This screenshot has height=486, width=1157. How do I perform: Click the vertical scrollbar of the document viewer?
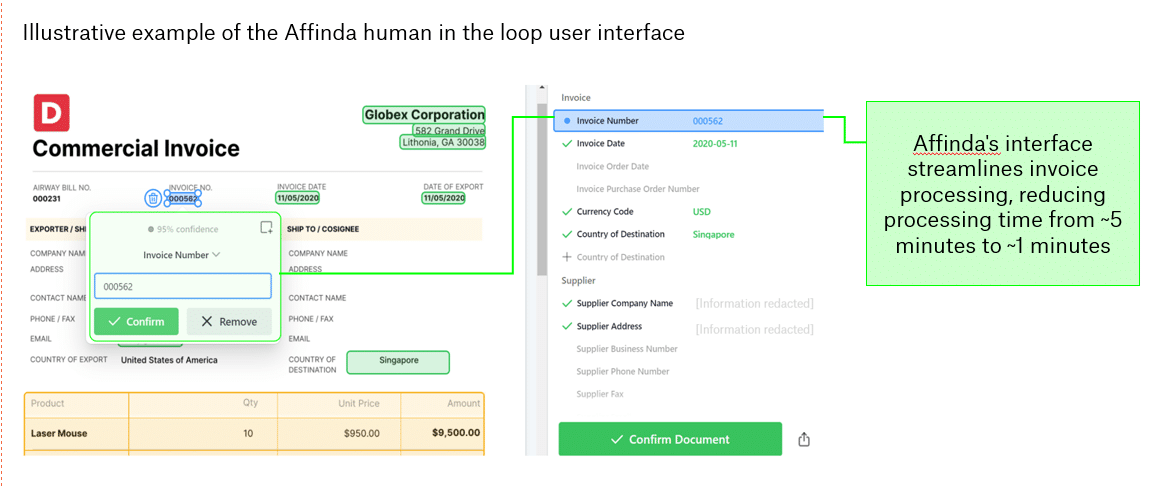click(542, 192)
